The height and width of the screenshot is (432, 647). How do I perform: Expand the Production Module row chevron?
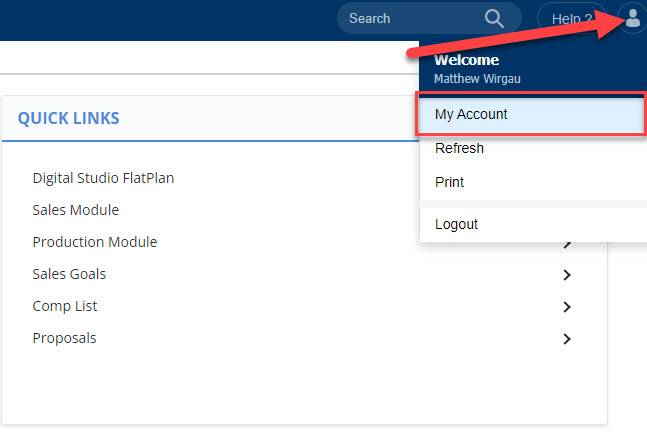[567, 244]
